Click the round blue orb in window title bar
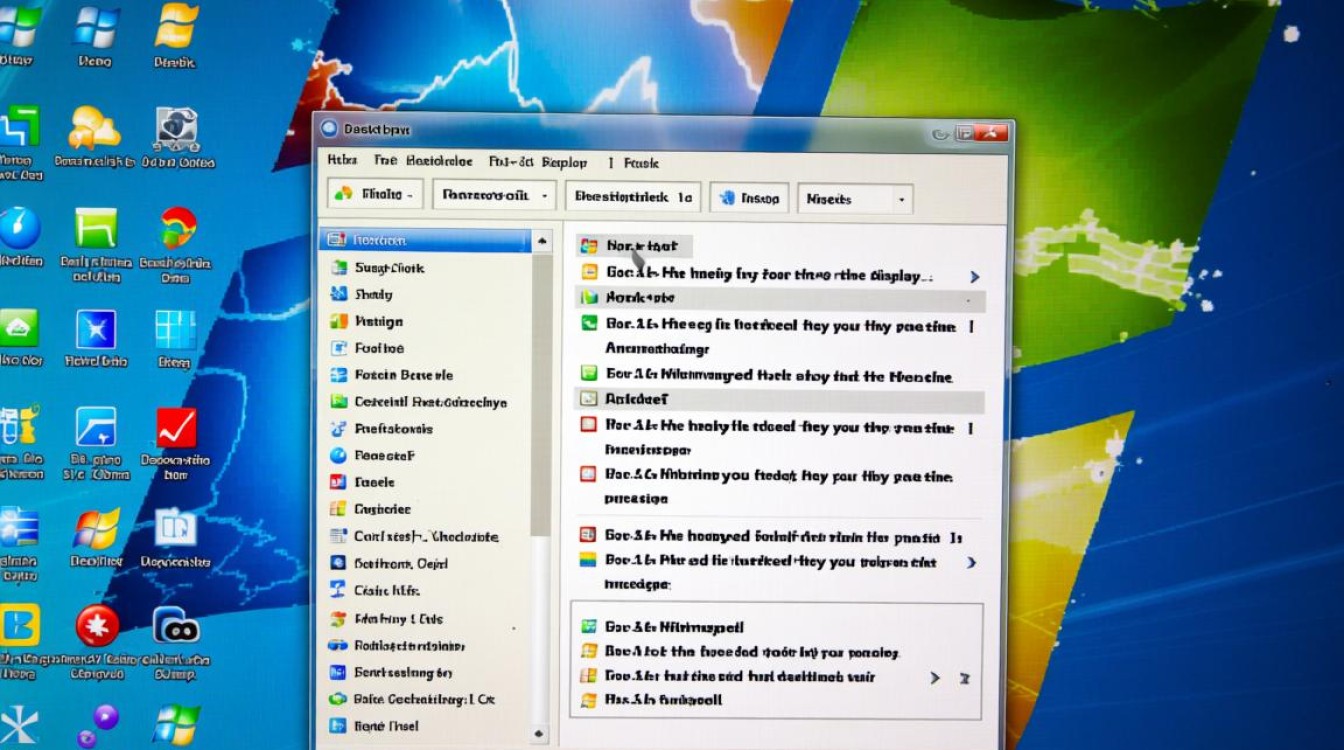This screenshot has width=1344, height=750. (328, 129)
